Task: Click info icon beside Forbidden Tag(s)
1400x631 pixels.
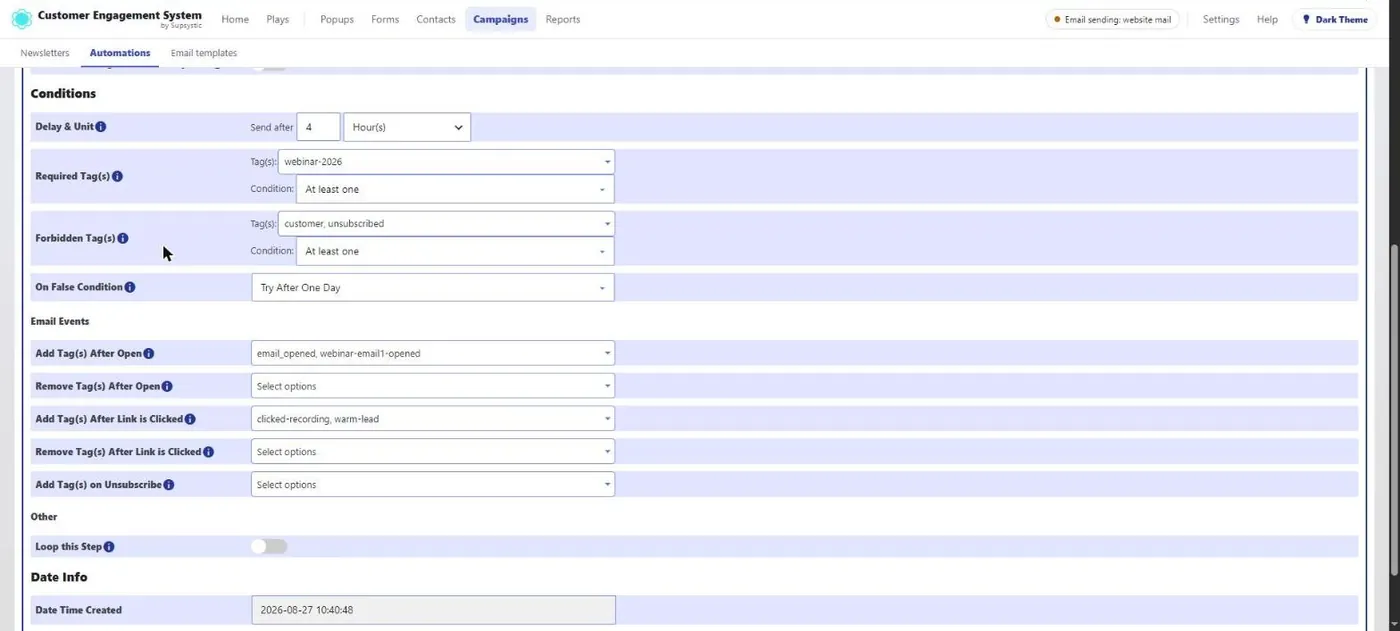Action: [x=123, y=238]
